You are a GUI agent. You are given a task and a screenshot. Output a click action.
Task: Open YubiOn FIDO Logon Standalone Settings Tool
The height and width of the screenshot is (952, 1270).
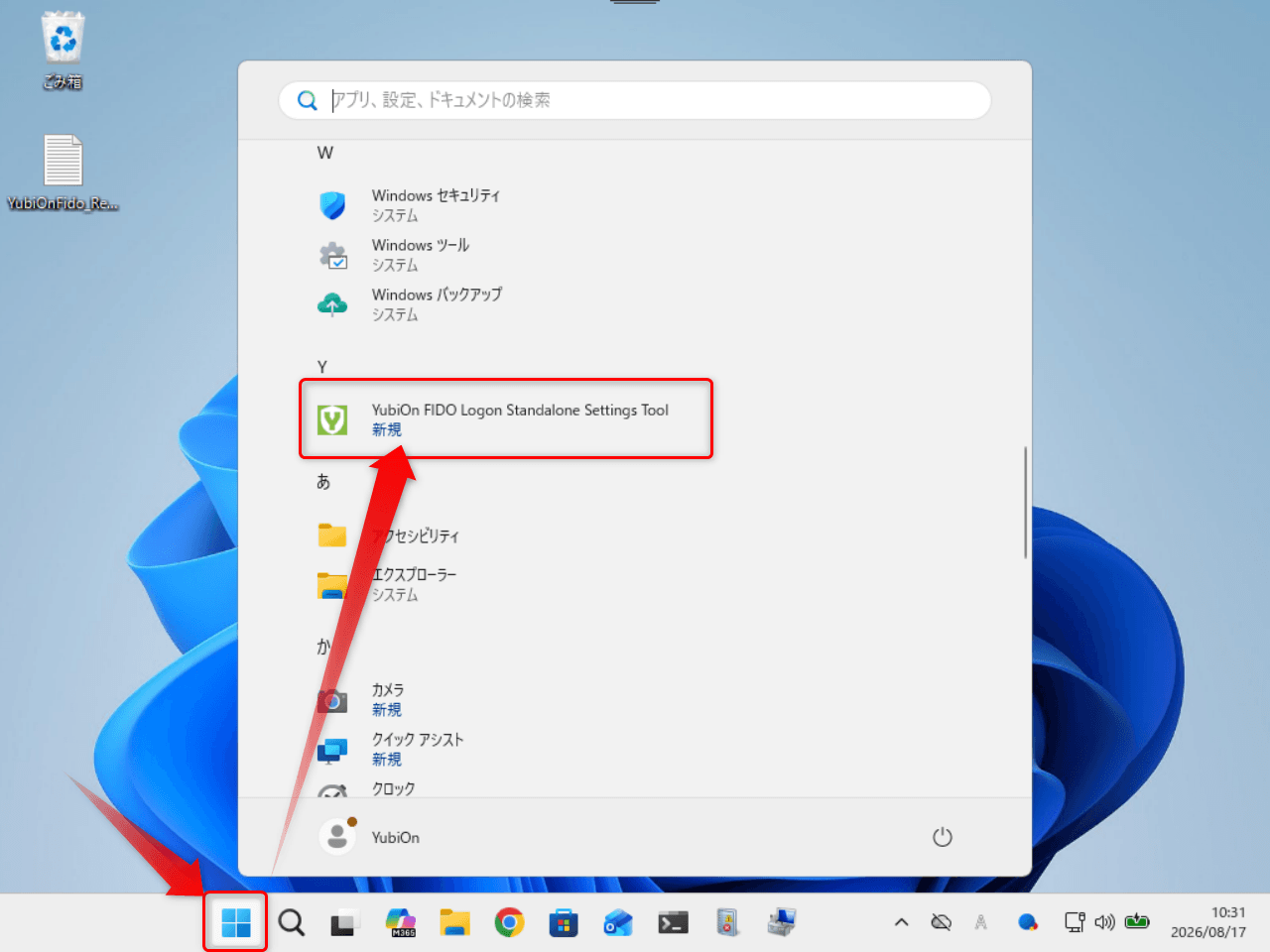[x=506, y=418]
